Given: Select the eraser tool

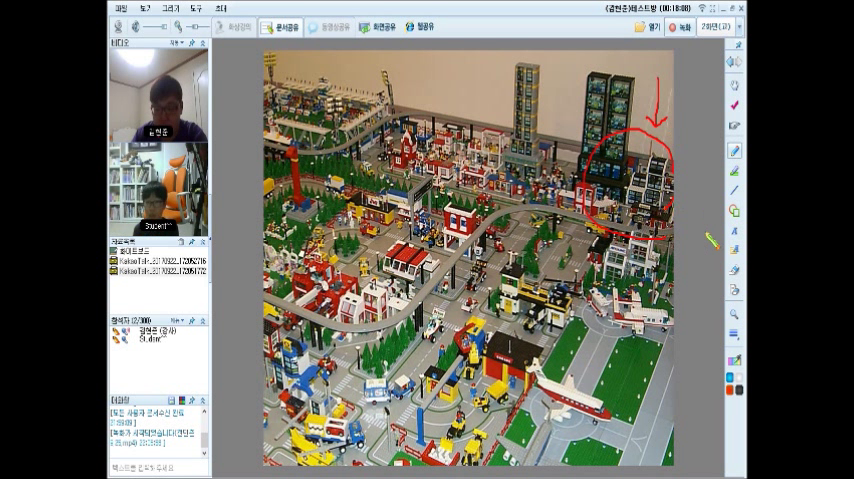Looking at the screenshot, I should (734, 270).
